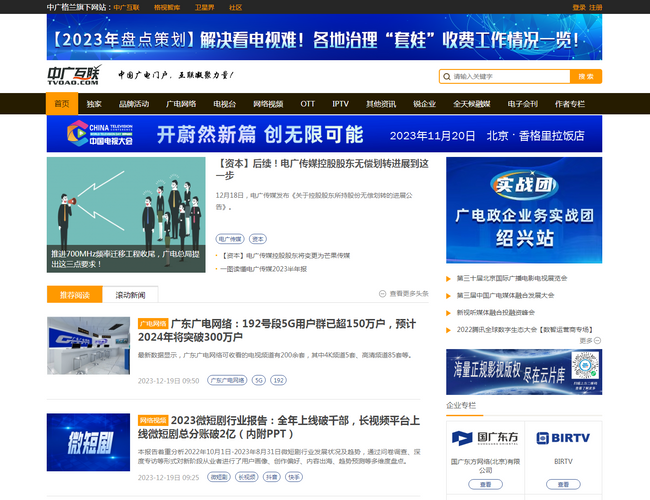The width and height of the screenshot is (650, 500).
Task: Click the orange 网络视频 category badge
Action: tap(152, 421)
